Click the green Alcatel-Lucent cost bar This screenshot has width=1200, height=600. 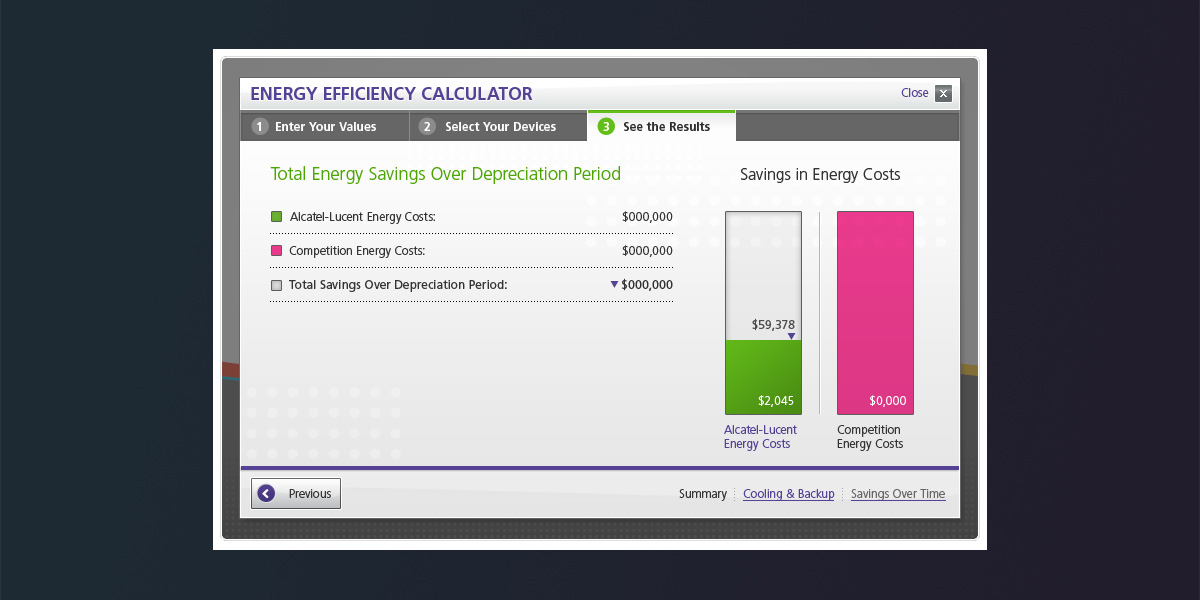coord(763,375)
